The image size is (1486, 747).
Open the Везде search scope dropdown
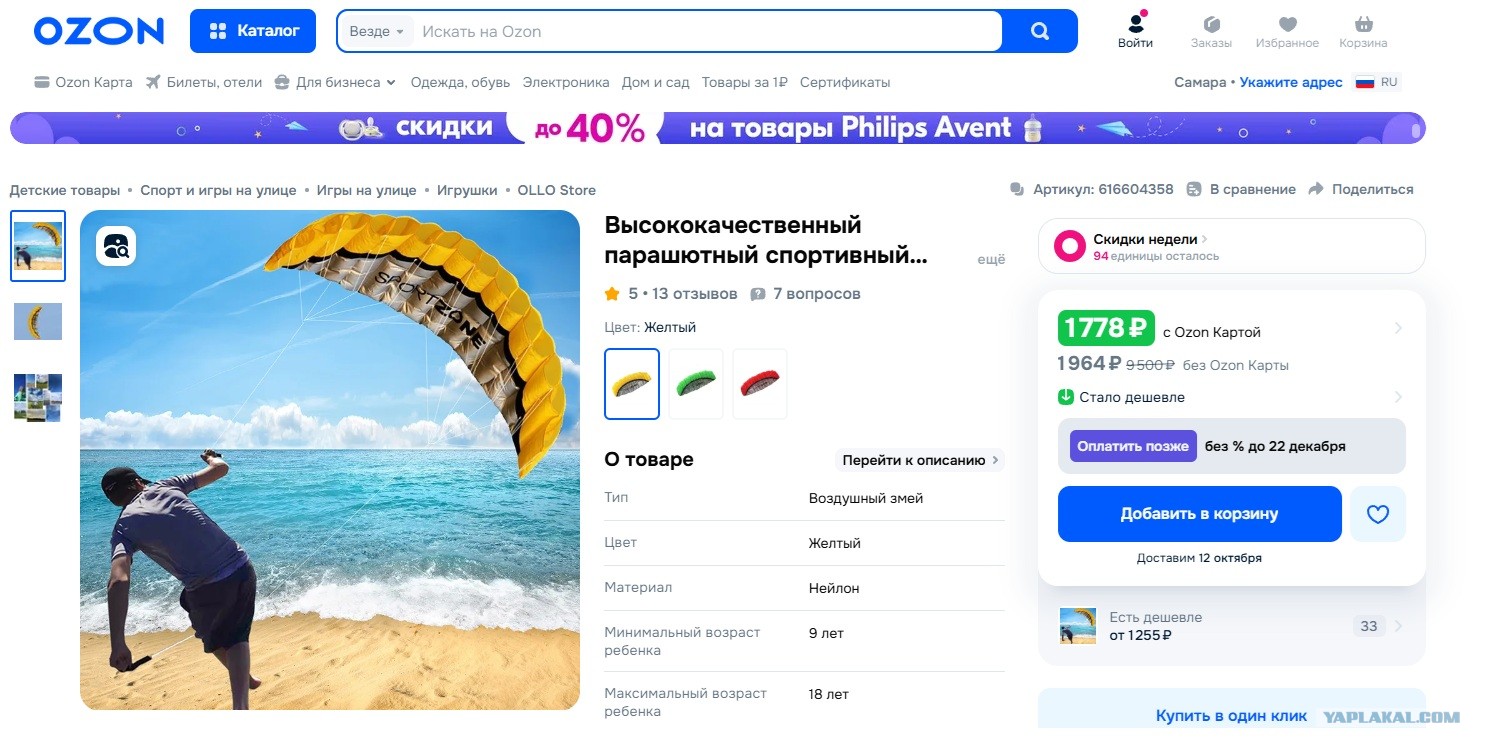pyautogui.click(x=377, y=31)
